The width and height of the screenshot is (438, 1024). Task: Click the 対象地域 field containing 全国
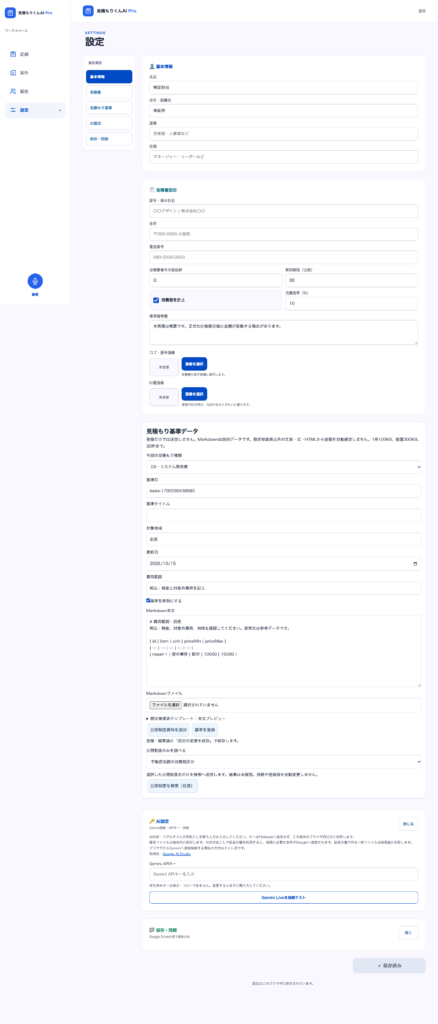283,539
